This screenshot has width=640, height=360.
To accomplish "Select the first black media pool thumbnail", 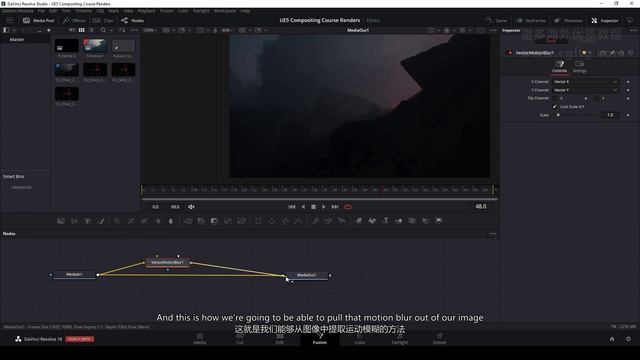I will click(67, 46).
